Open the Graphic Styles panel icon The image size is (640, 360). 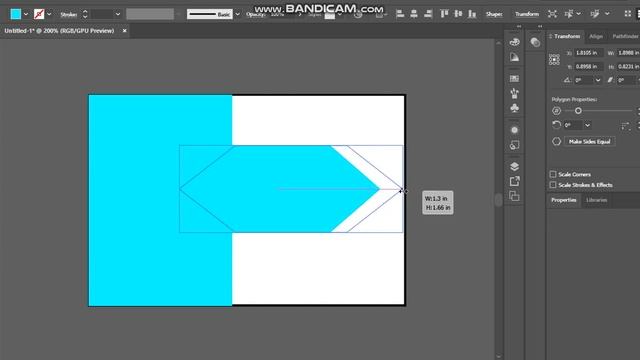(514, 145)
